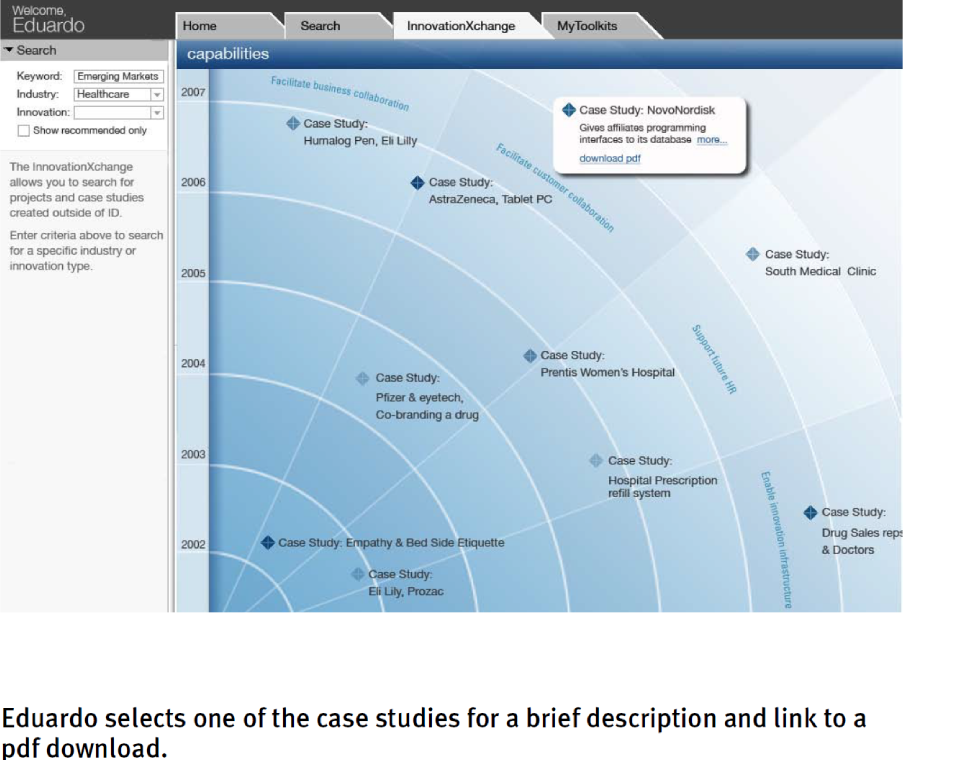Click the Facilitate business collaboration label
Screen dimensions: 960x760
tap(340, 93)
